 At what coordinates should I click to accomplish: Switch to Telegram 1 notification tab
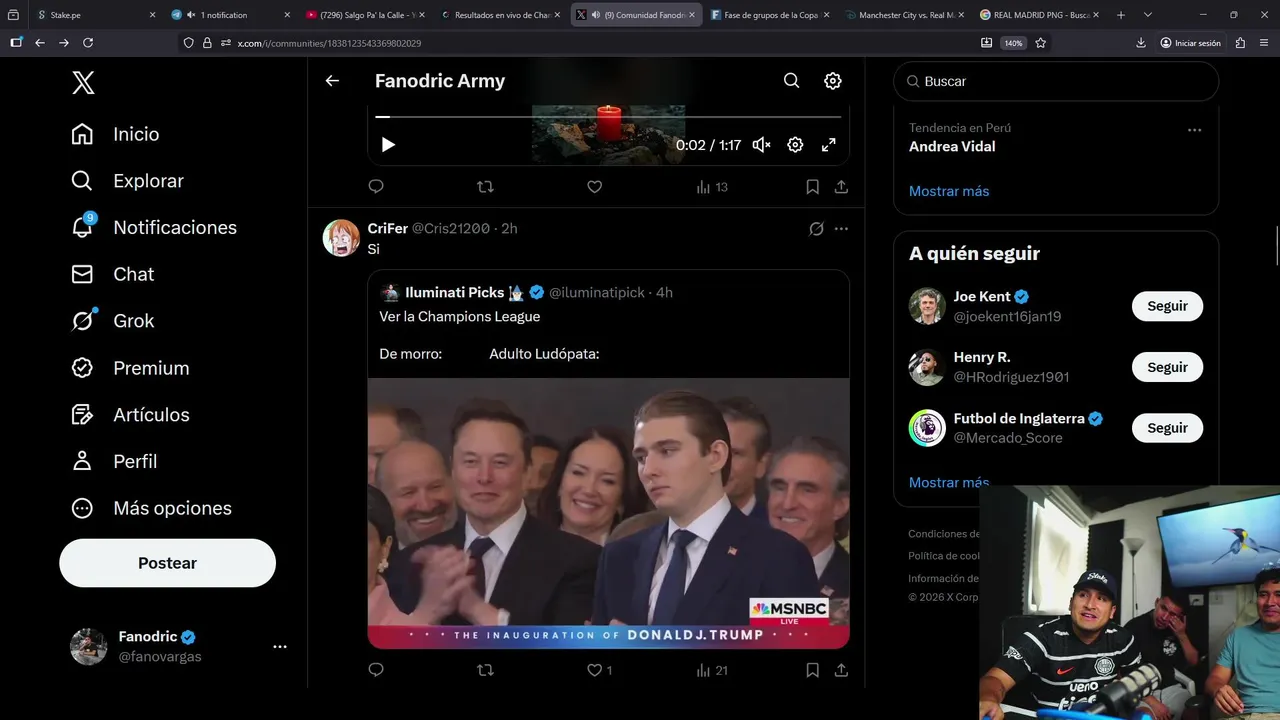(230, 15)
